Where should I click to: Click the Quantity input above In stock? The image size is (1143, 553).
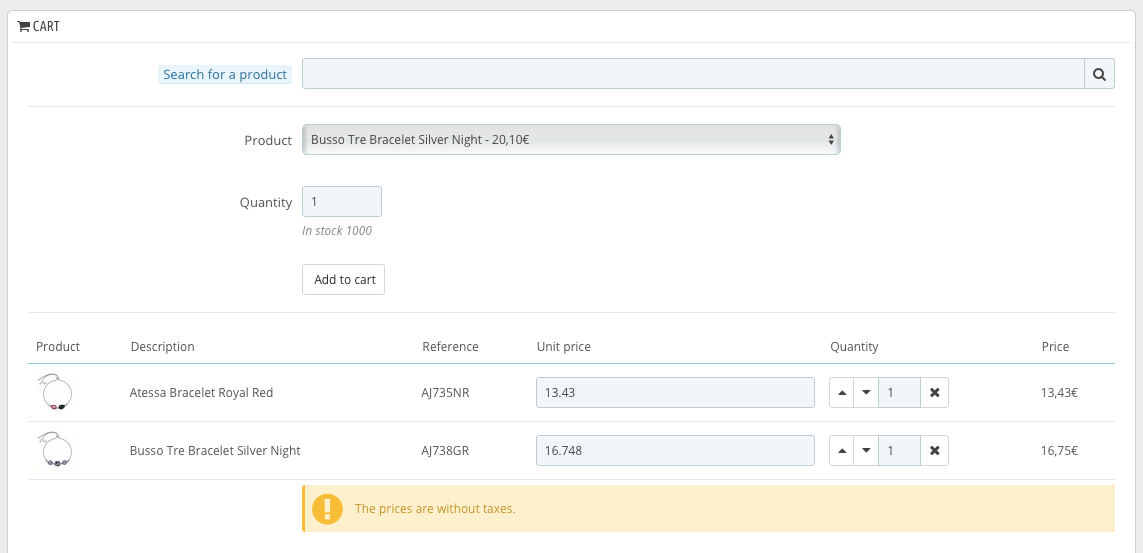(x=341, y=201)
